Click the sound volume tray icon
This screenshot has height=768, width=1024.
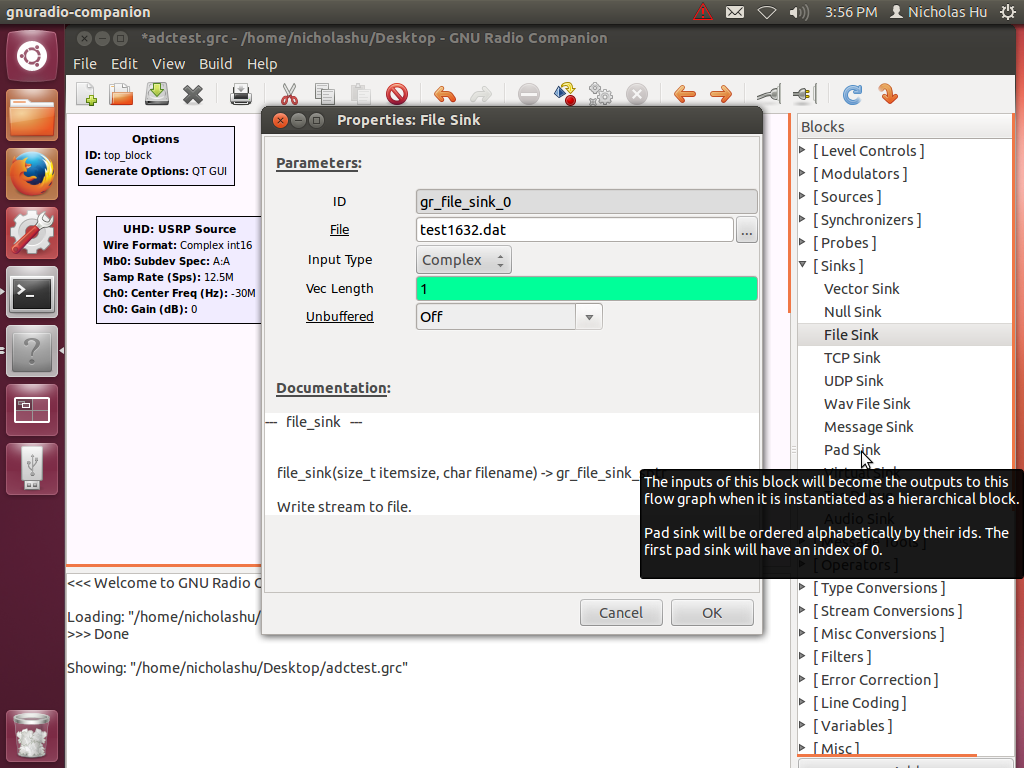798,12
